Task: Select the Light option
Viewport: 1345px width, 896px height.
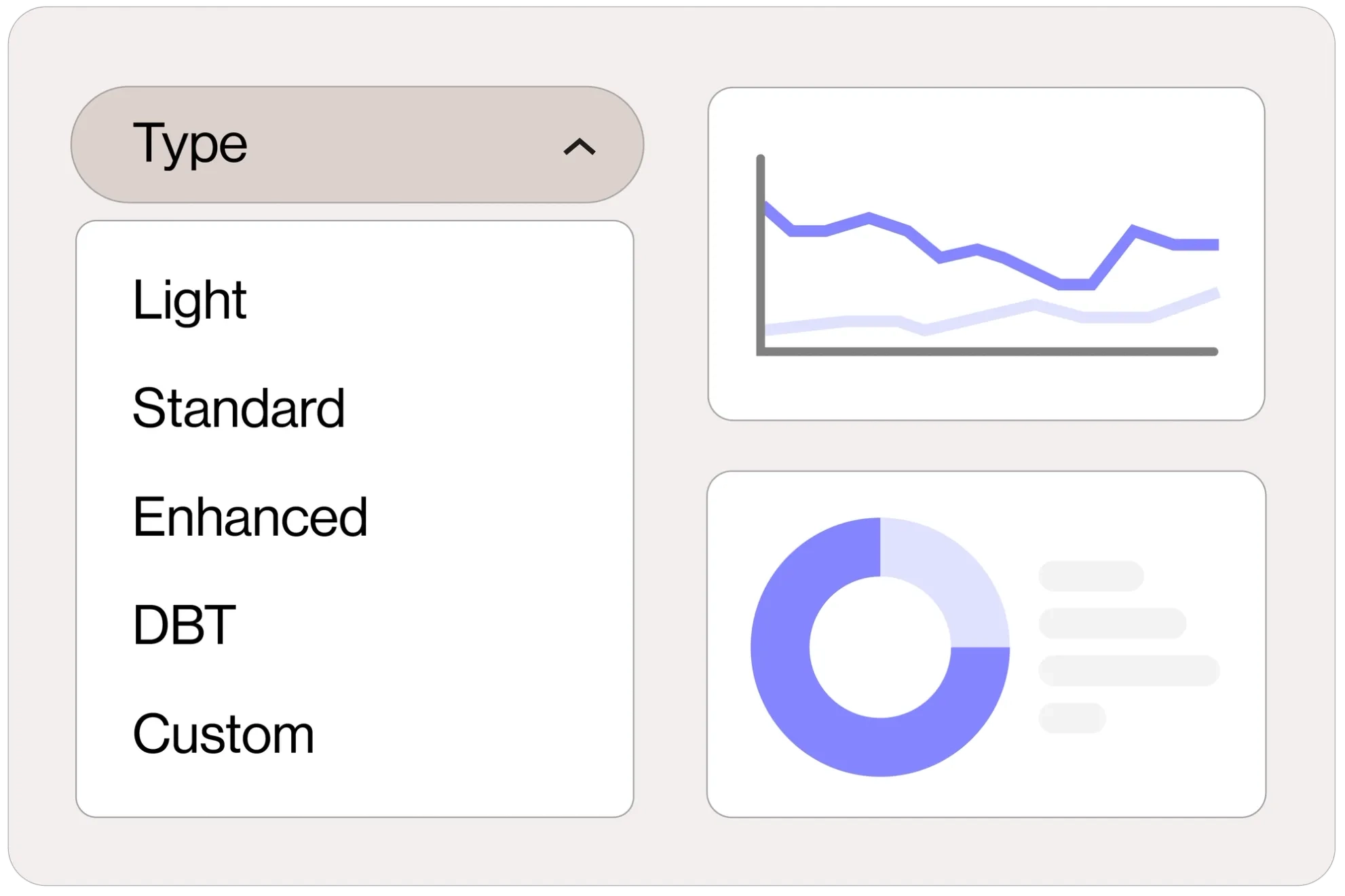Action: [x=189, y=300]
